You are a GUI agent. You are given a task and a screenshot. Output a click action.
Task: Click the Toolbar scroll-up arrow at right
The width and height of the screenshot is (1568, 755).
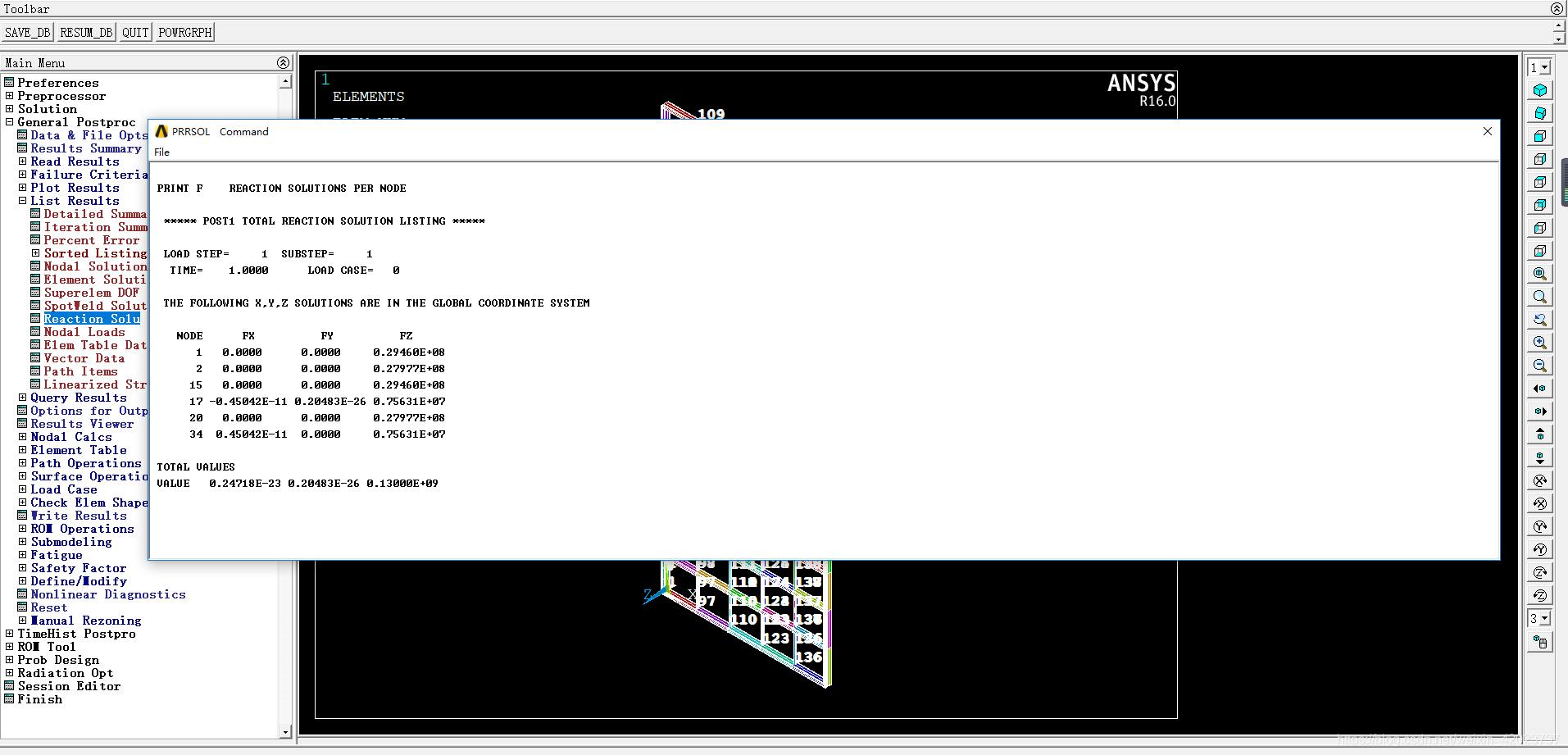(1559, 27)
